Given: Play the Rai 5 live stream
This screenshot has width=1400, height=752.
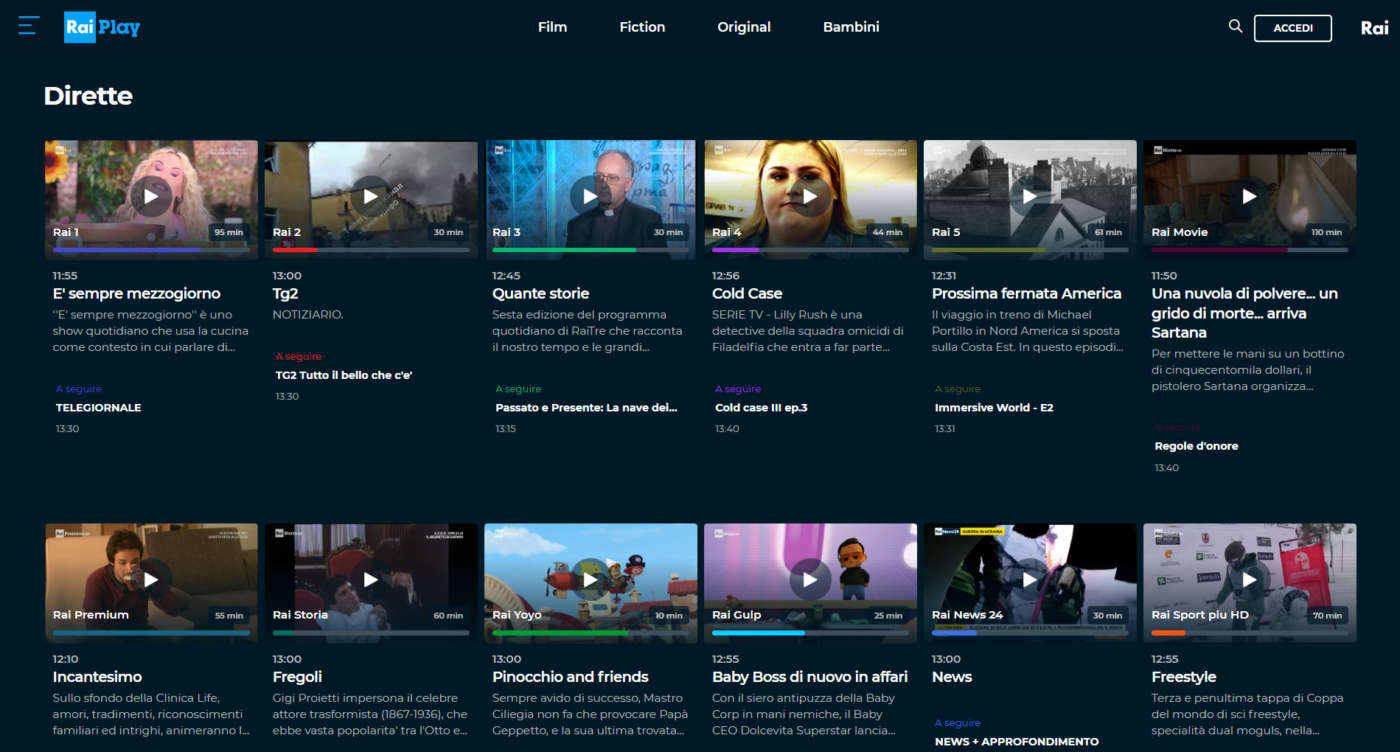Looking at the screenshot, I should [x=1030, y=196].
